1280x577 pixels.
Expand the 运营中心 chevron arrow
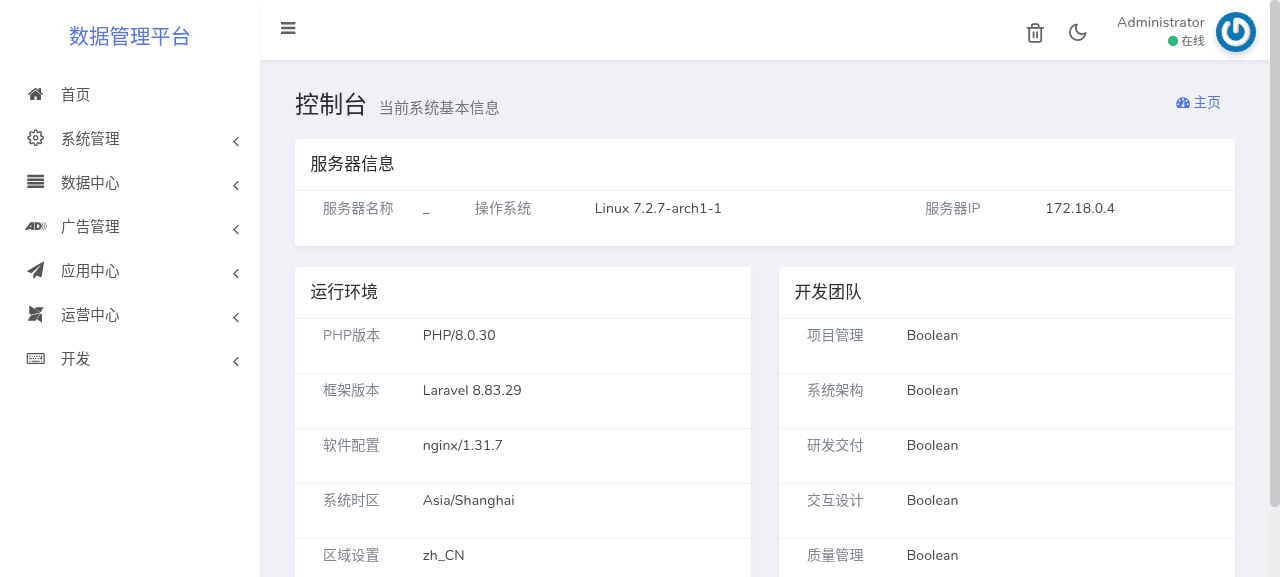[x=236, y=318]
